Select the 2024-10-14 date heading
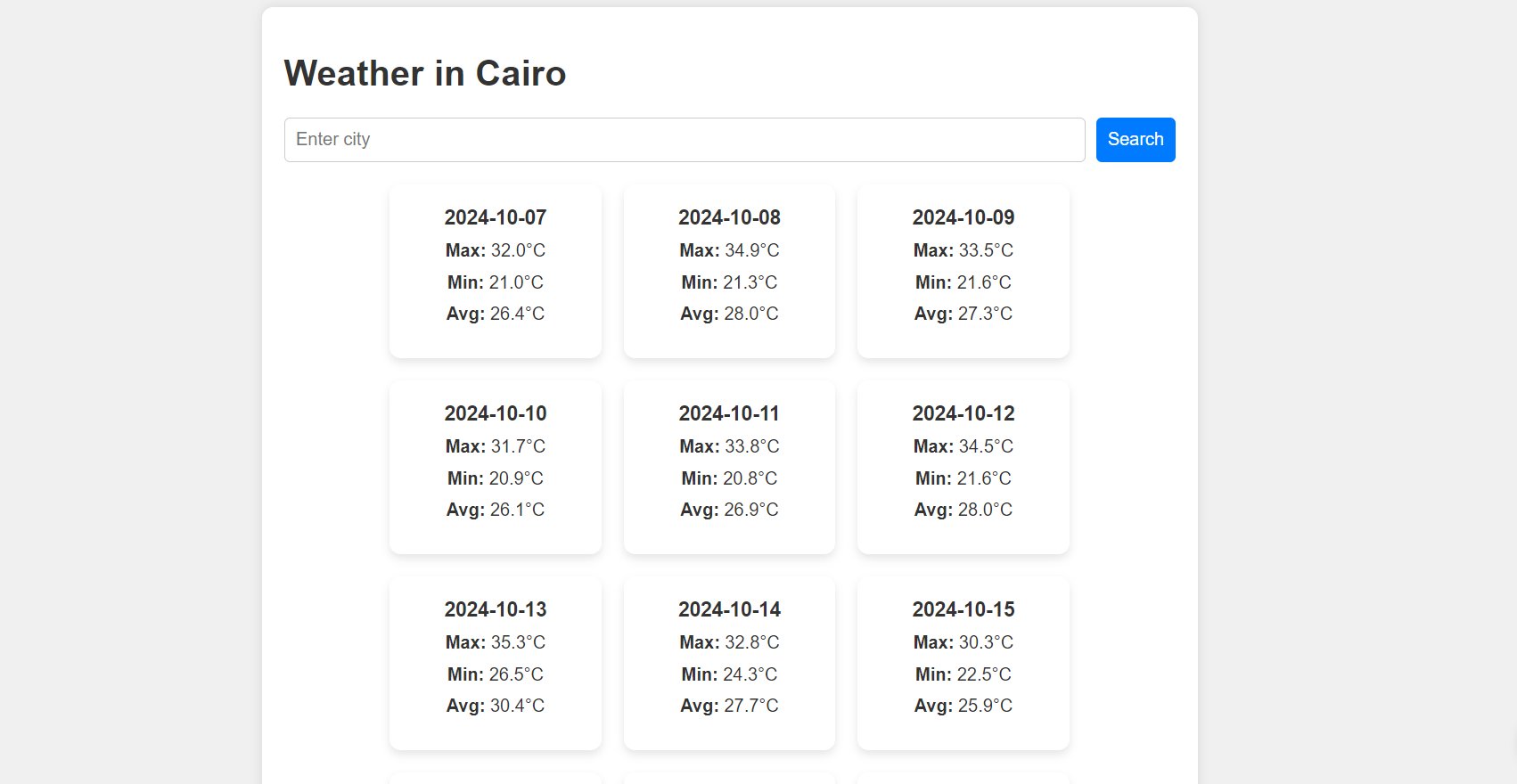 [729, 609]
